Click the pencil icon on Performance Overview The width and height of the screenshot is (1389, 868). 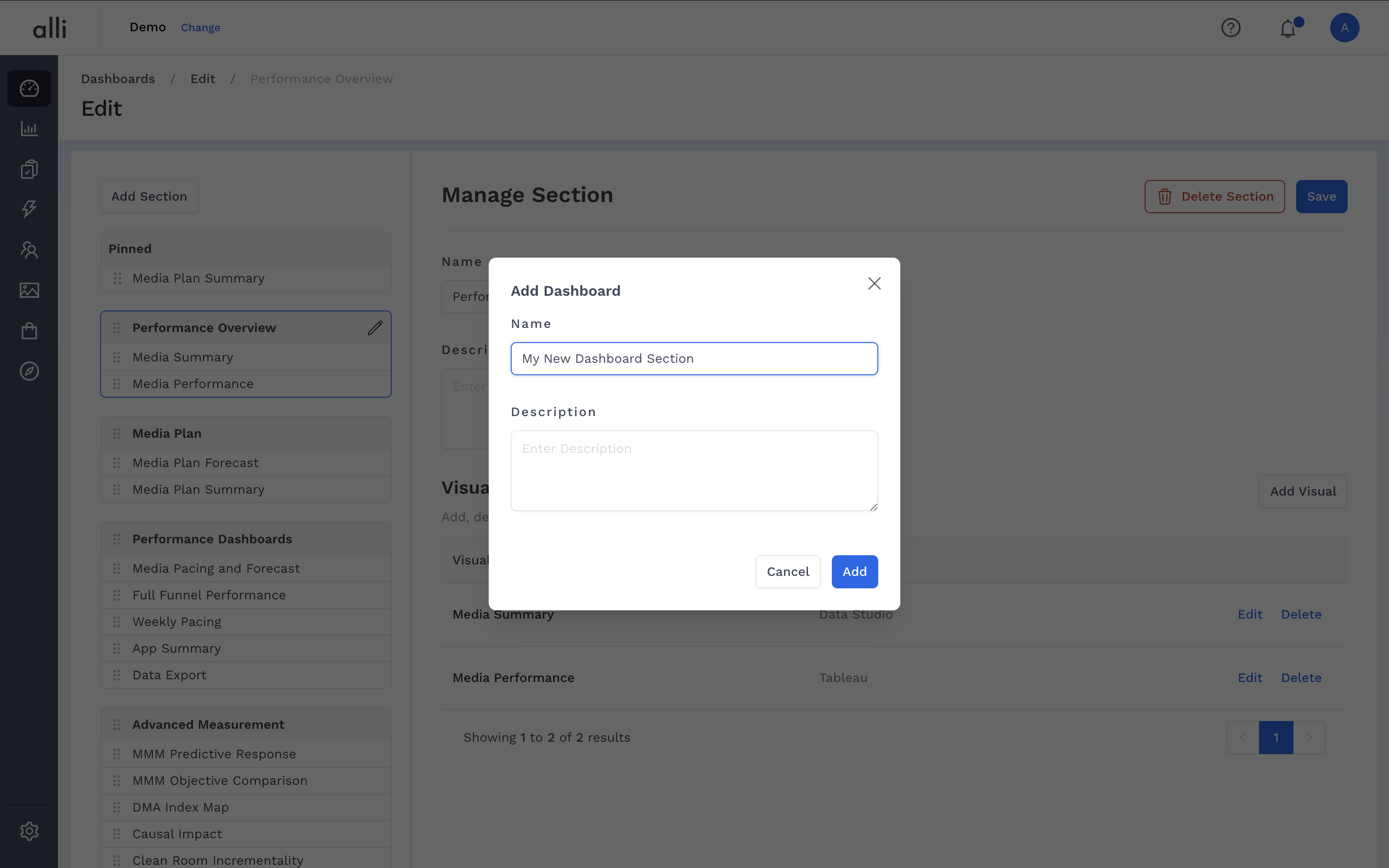pyautogui.click(x=375, y=328)
